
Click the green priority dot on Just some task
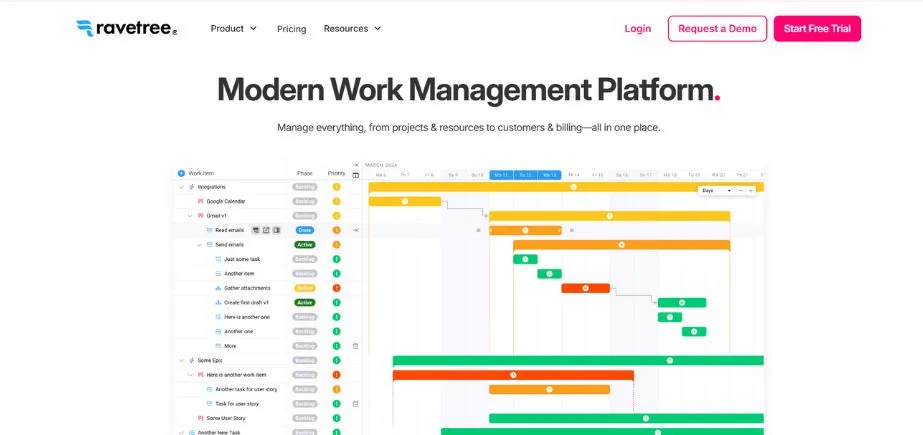pyautogui.click(x=337, y=259)
